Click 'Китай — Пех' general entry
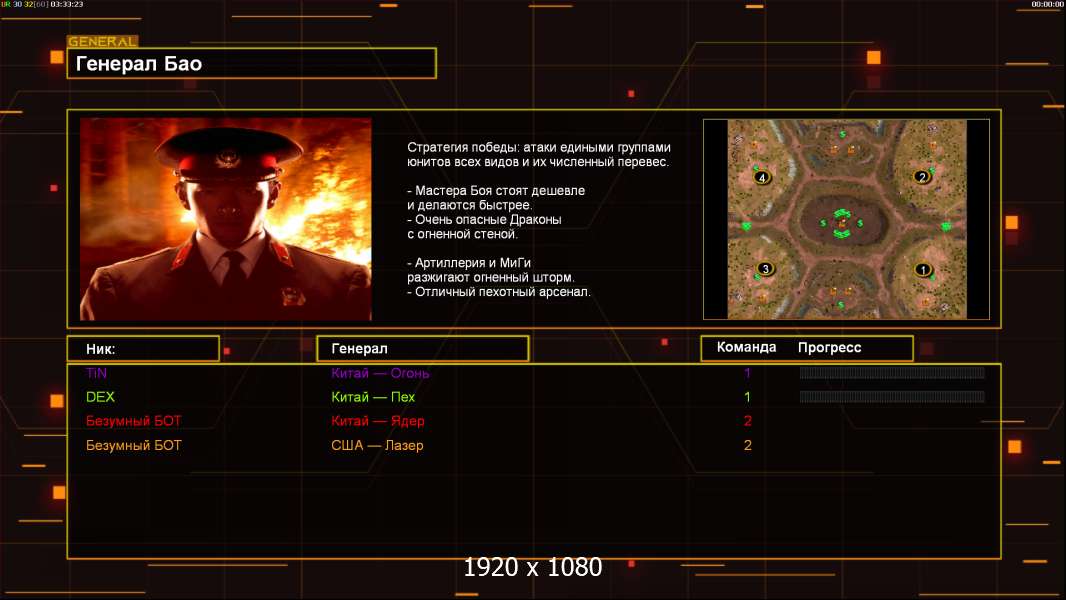Viewport: 1066px width, 600px height. tap(373, 397)
